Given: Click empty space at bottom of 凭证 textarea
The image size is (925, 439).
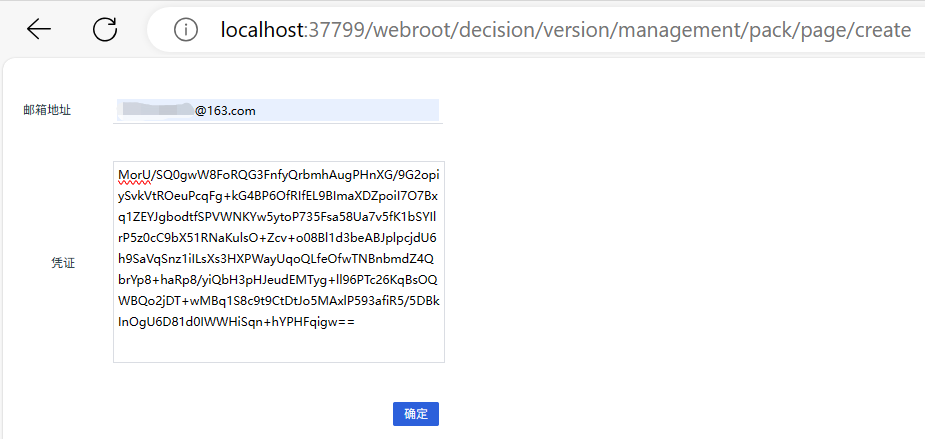Looking at the screenshot, I should coord(278,347).
